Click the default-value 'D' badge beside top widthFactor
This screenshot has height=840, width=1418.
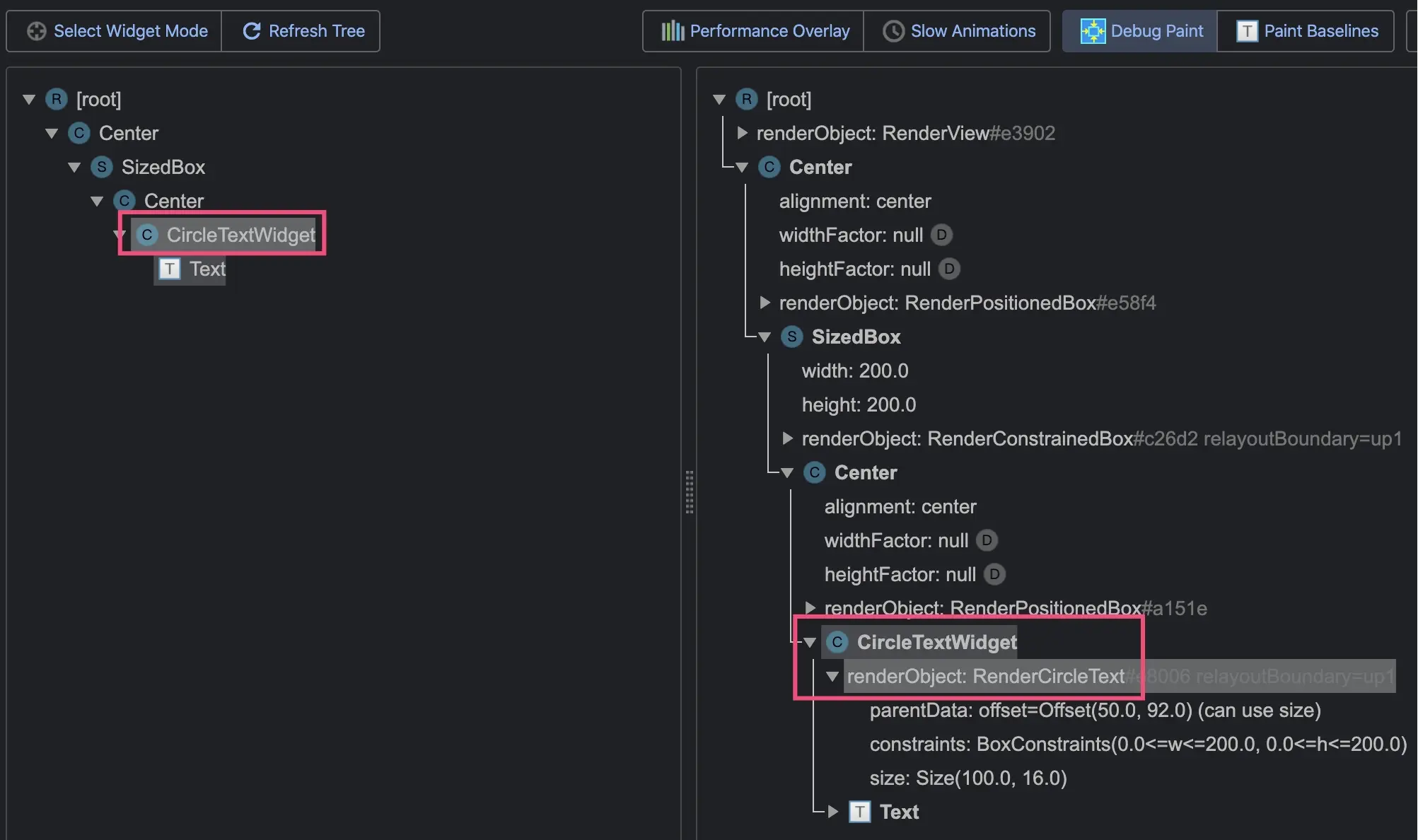[x=941, y=235]
